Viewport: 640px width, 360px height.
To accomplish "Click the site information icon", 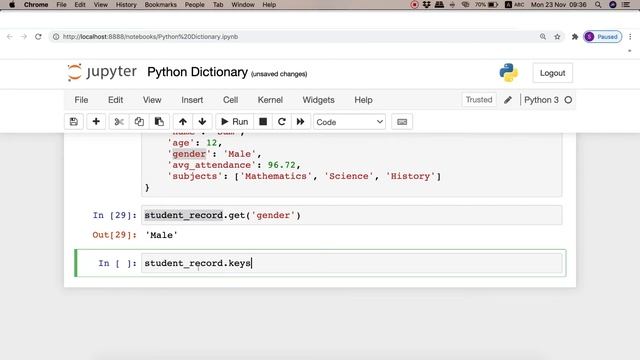I will tap(56, 37).
